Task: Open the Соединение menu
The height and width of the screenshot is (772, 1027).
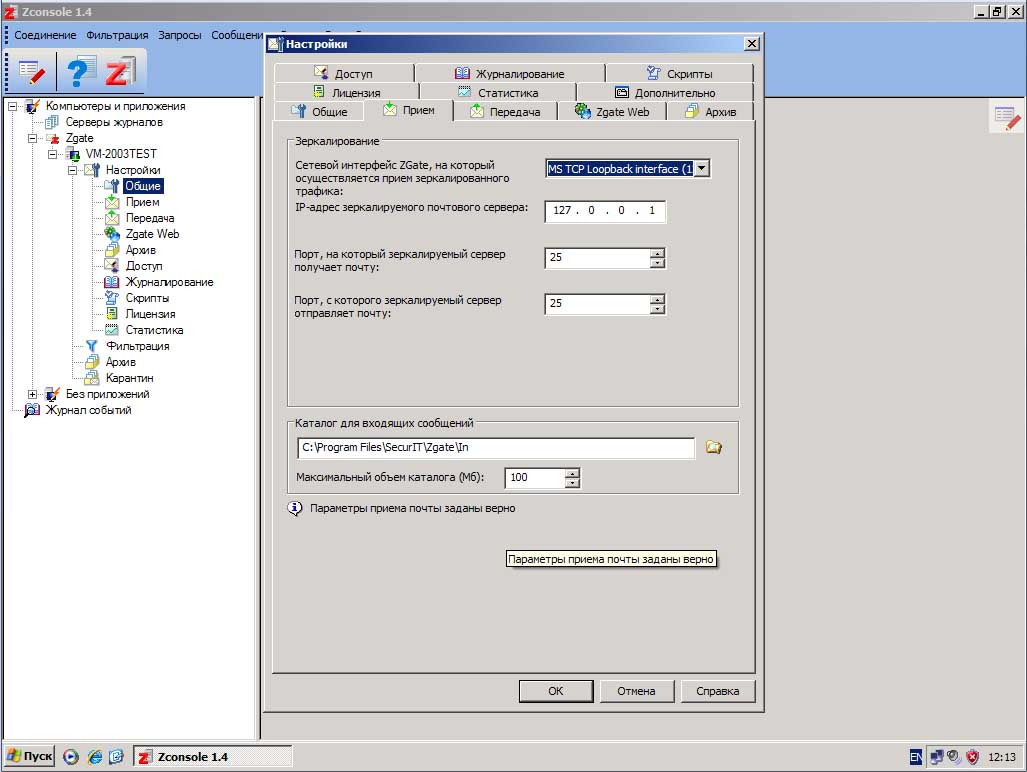Action: [45, 35]
